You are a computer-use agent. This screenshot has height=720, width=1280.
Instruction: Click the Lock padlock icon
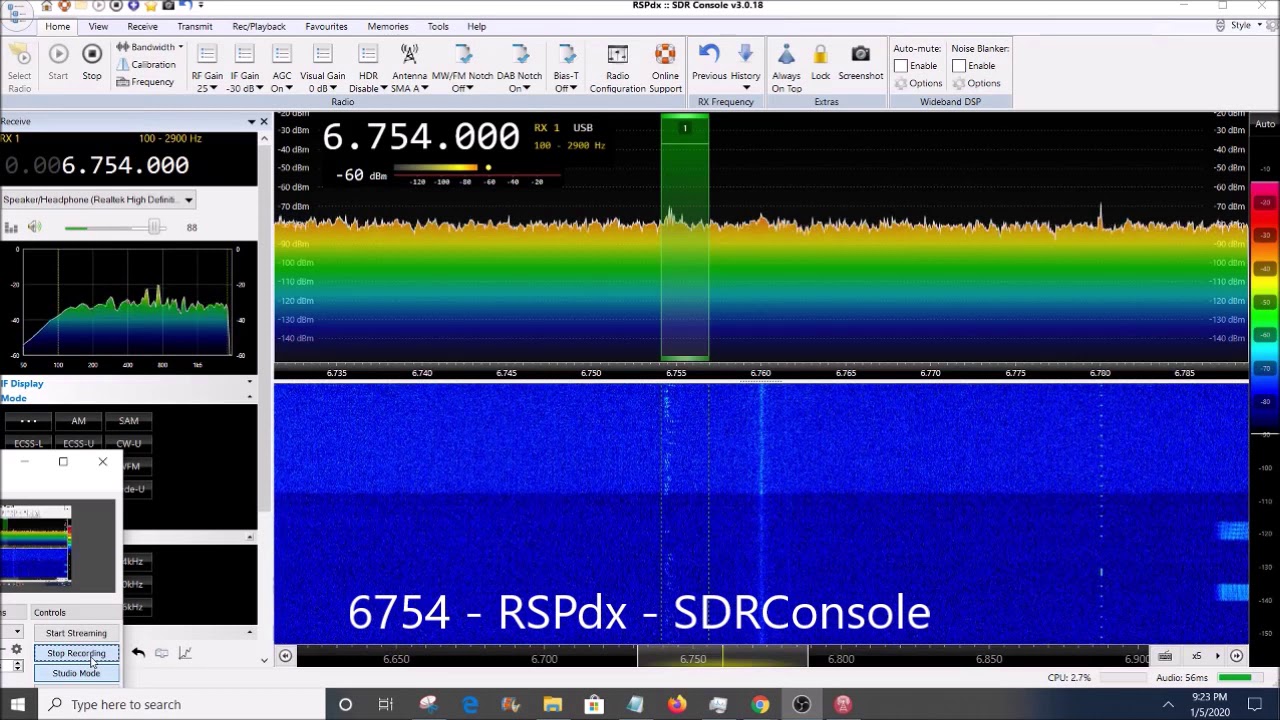820,62
